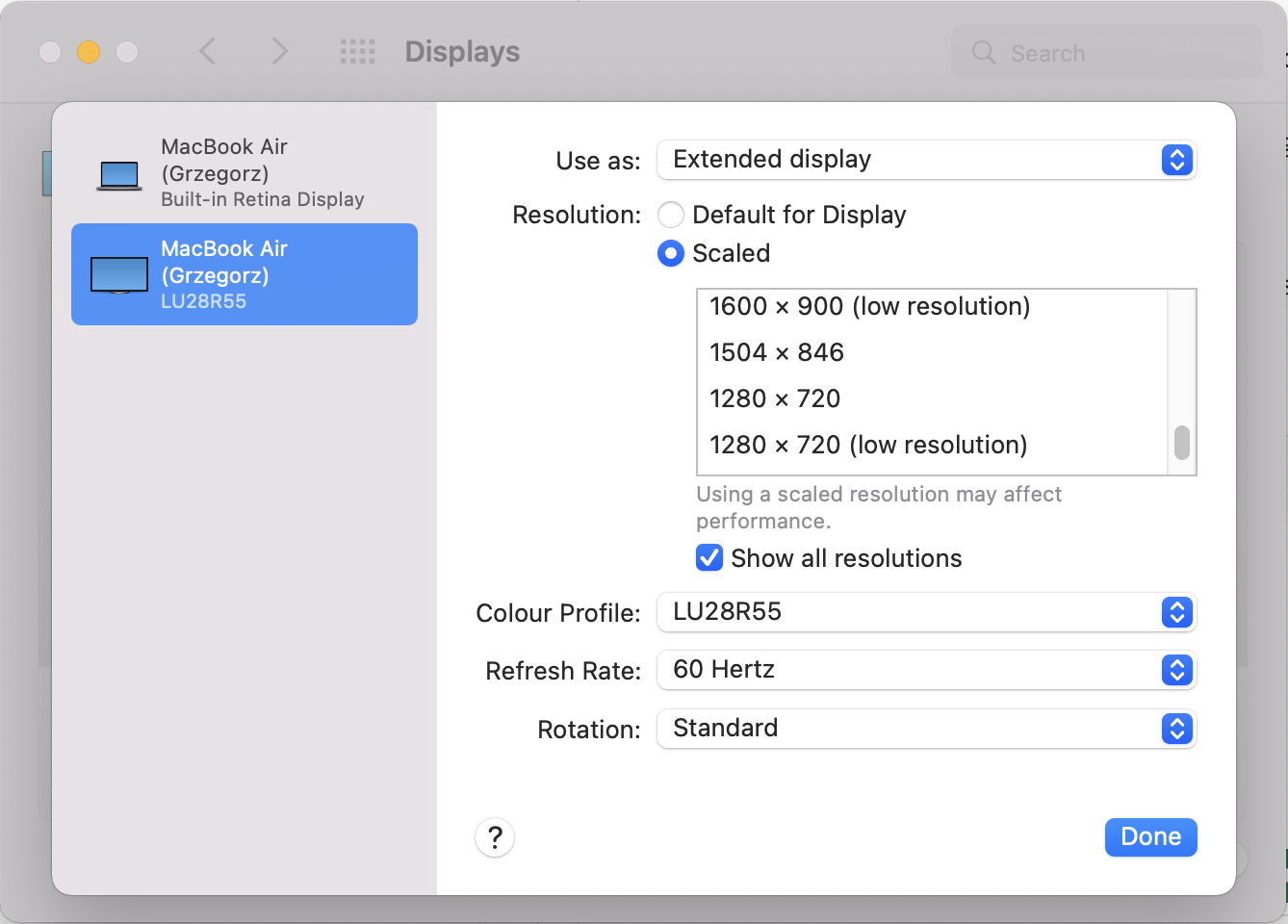Click the yellow minimize window button
This screenshot has width=1288, height=924.
click(x=89, y=52)
